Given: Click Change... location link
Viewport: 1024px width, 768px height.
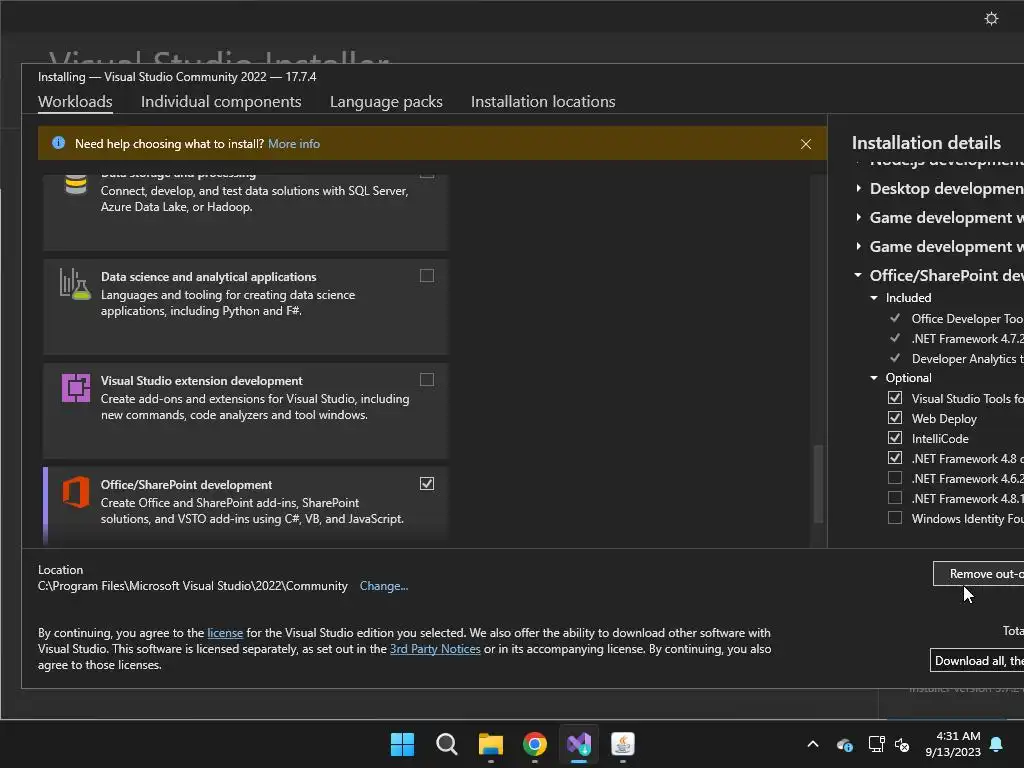Looking at the screenshot, I should click(x=383, y=586).
